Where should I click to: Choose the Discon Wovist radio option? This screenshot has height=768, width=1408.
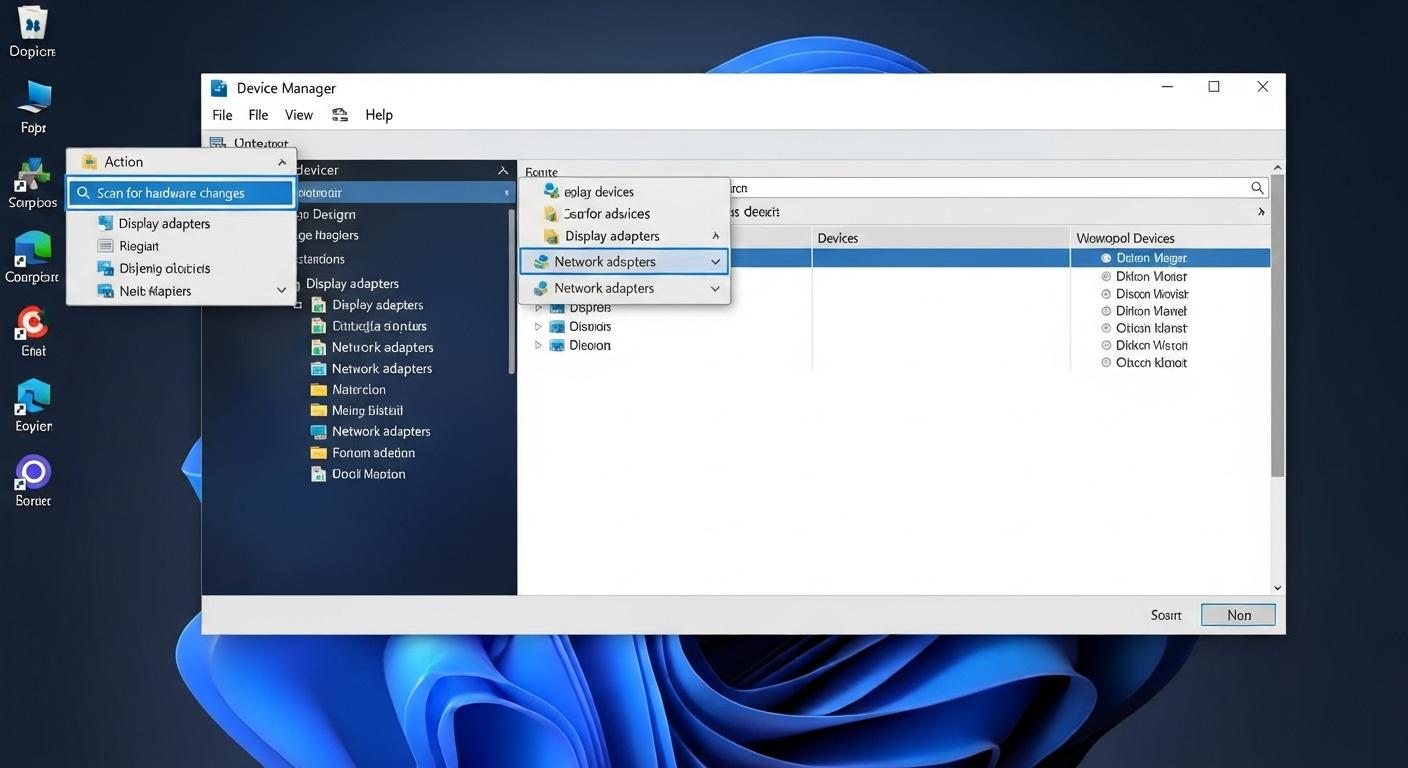(x=1106, y=293)
